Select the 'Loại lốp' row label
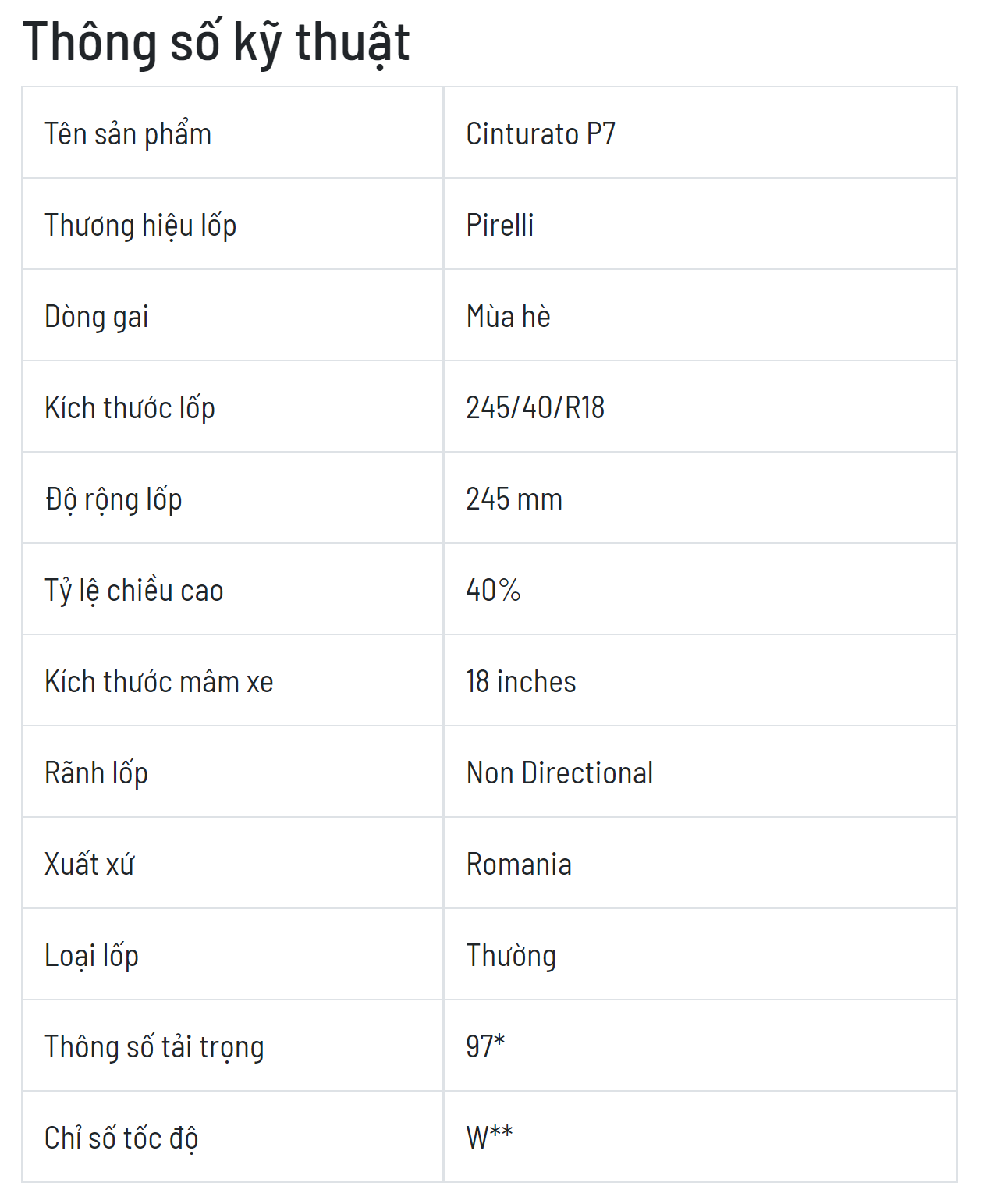 [x=92, y=956]
